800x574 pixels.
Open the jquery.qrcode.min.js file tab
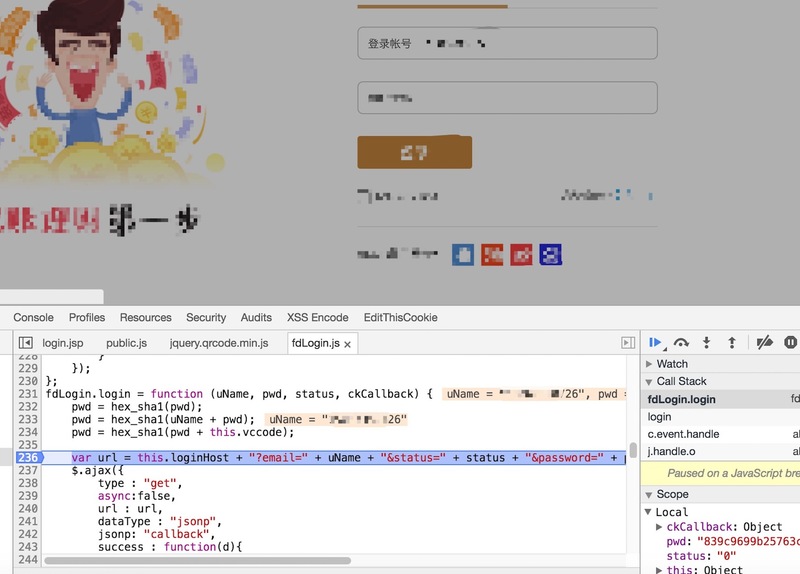(x=218, y=343)
